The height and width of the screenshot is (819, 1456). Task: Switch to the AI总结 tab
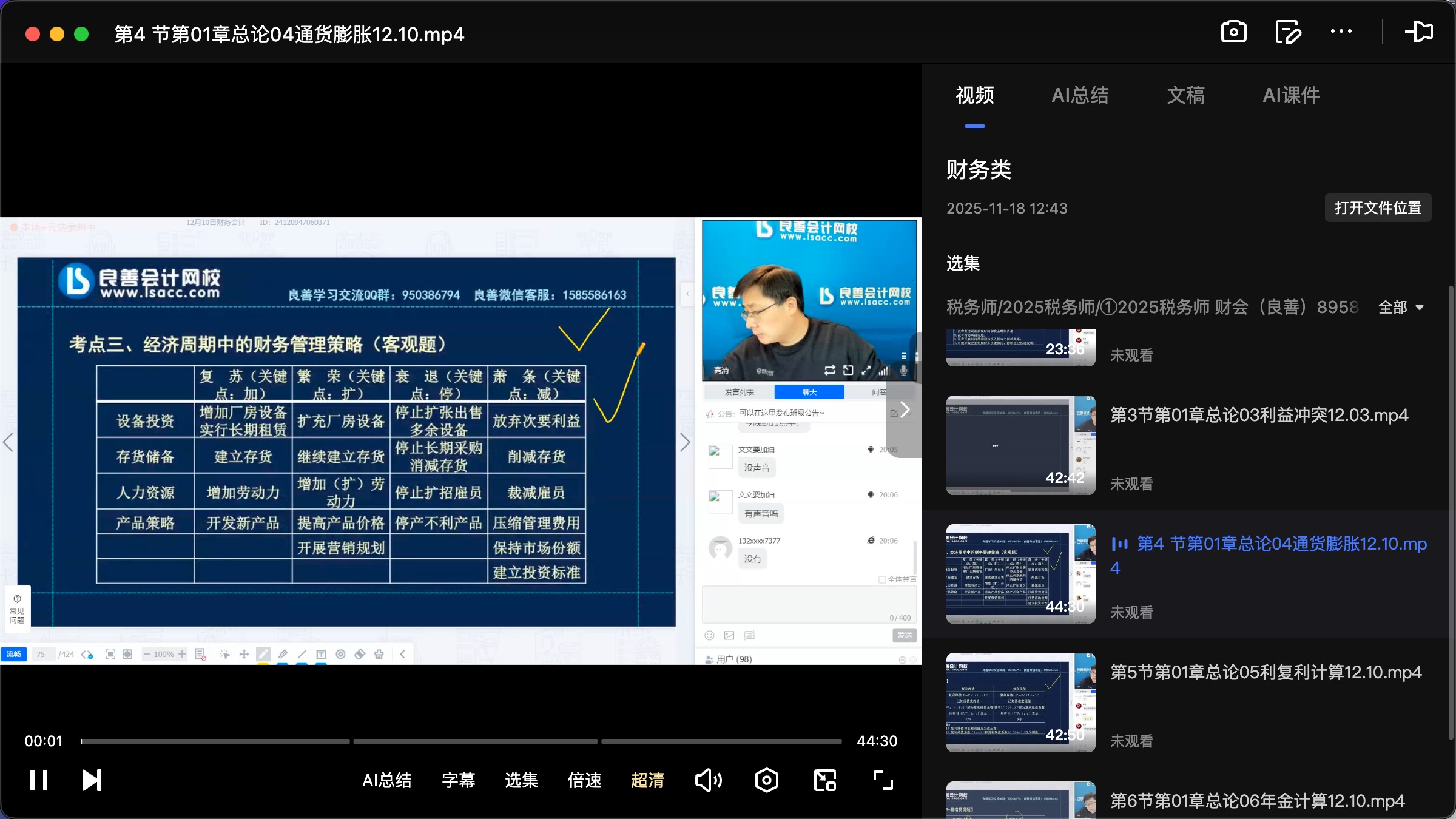point(1080,95)
